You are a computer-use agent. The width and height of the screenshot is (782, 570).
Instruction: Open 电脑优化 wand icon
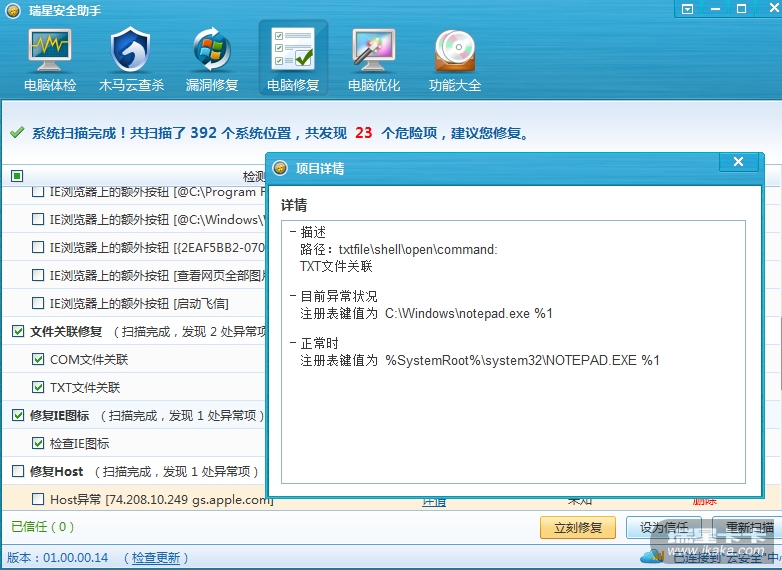click(374, 50)
